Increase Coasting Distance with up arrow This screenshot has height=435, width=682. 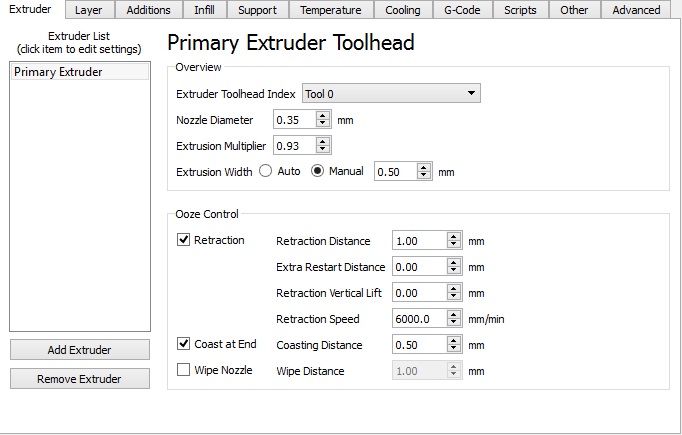pyautogui.click(x=454, y=341)
